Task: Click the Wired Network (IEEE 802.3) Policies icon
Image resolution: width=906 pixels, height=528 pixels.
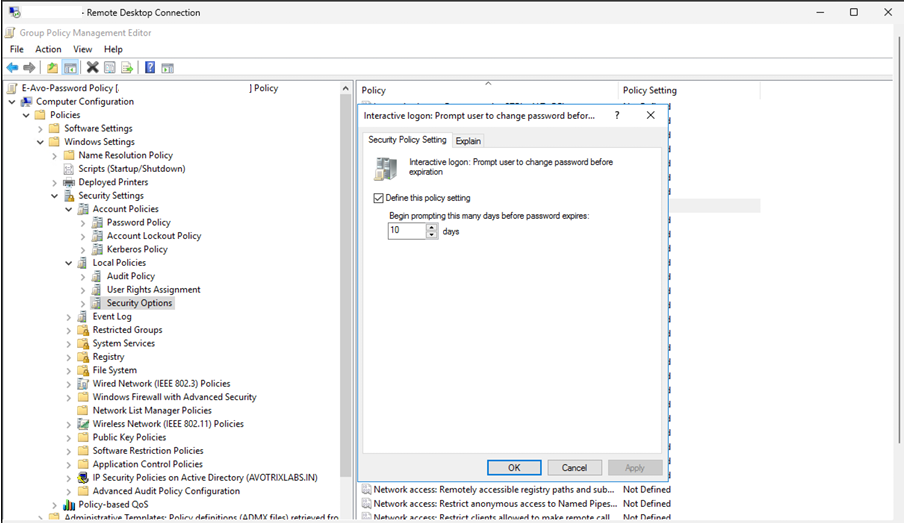Action: [83, 384]
